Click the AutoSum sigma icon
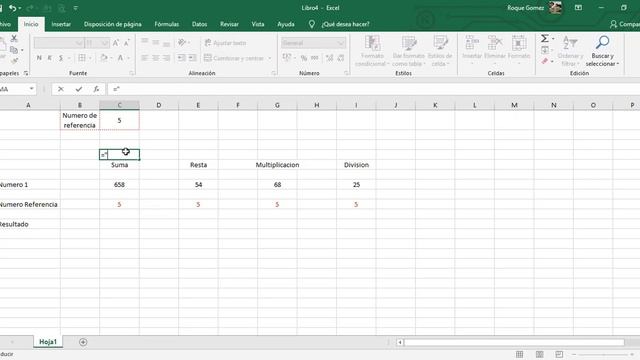The height and width of the screenshot is (360, 640). click(x=544, y=38)
